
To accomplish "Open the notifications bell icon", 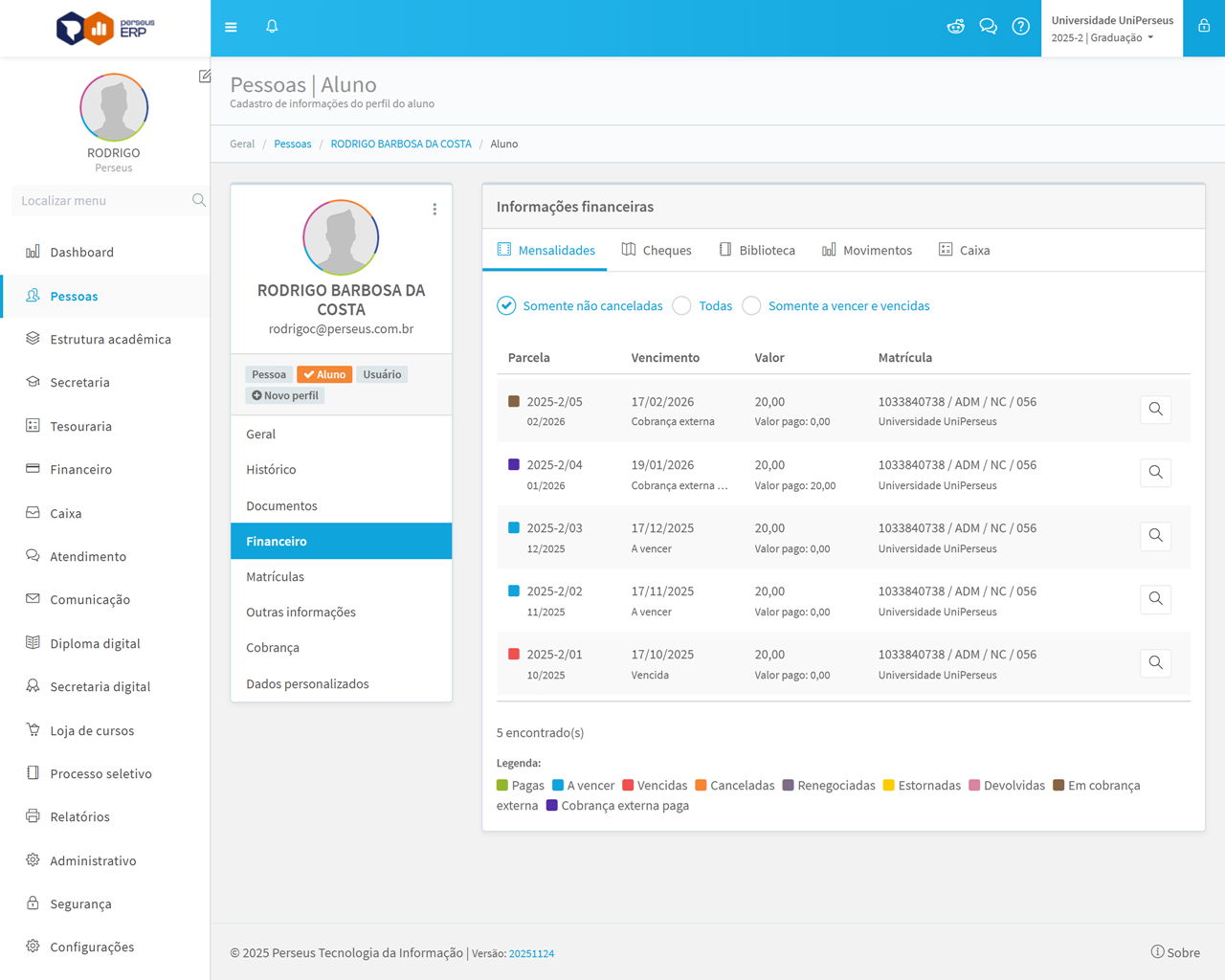I will click(x=272, y=27).
